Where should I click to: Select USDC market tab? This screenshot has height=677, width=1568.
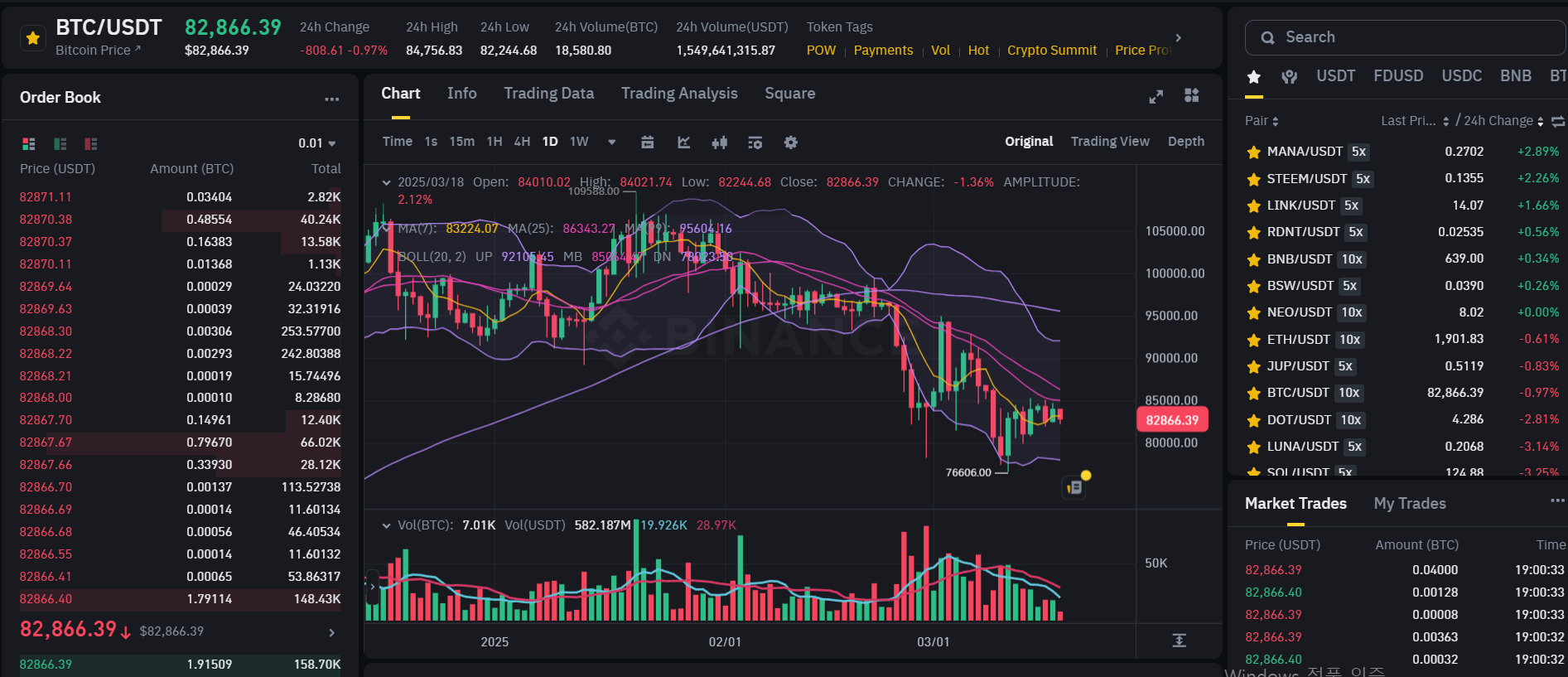pos(1461,76)
